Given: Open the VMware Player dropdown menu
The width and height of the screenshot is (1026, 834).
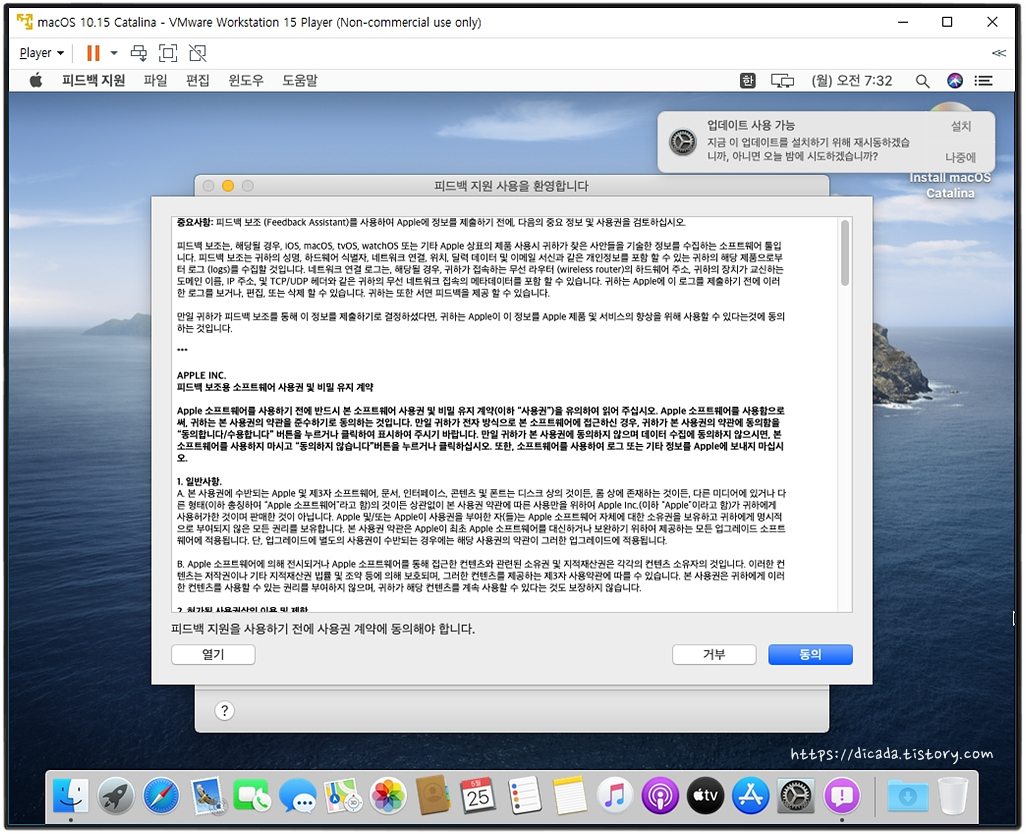Looking at the screenshot, I should pos(41,53).
